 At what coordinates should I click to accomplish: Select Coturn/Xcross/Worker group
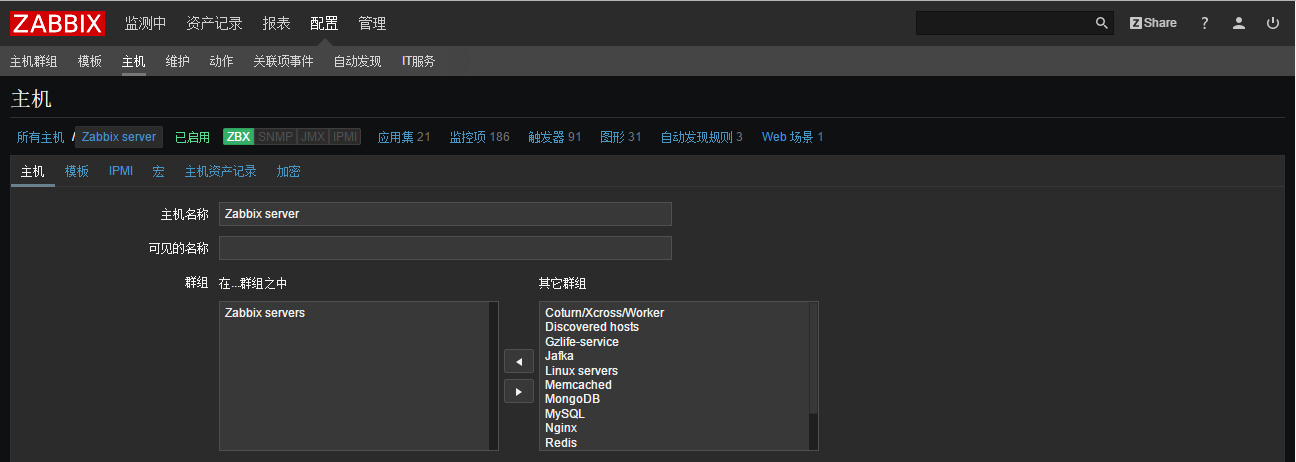tap(604, 313)
